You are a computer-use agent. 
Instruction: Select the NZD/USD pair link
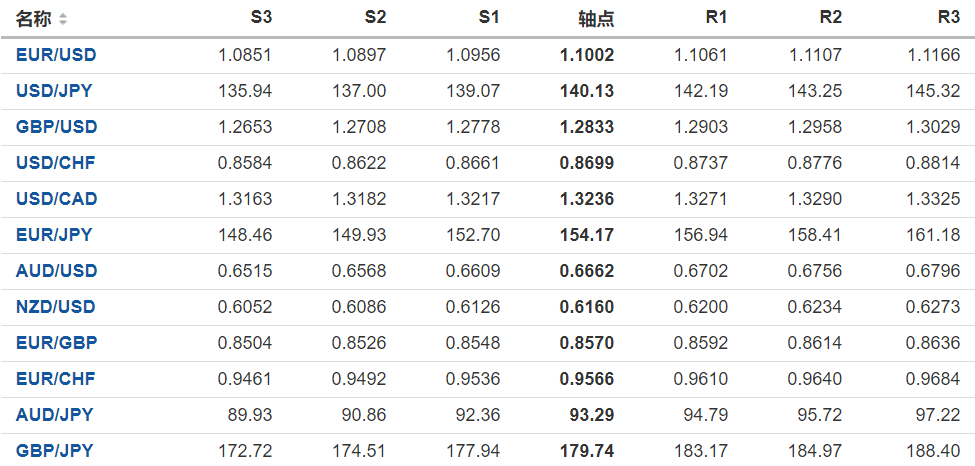click(56, 307)
